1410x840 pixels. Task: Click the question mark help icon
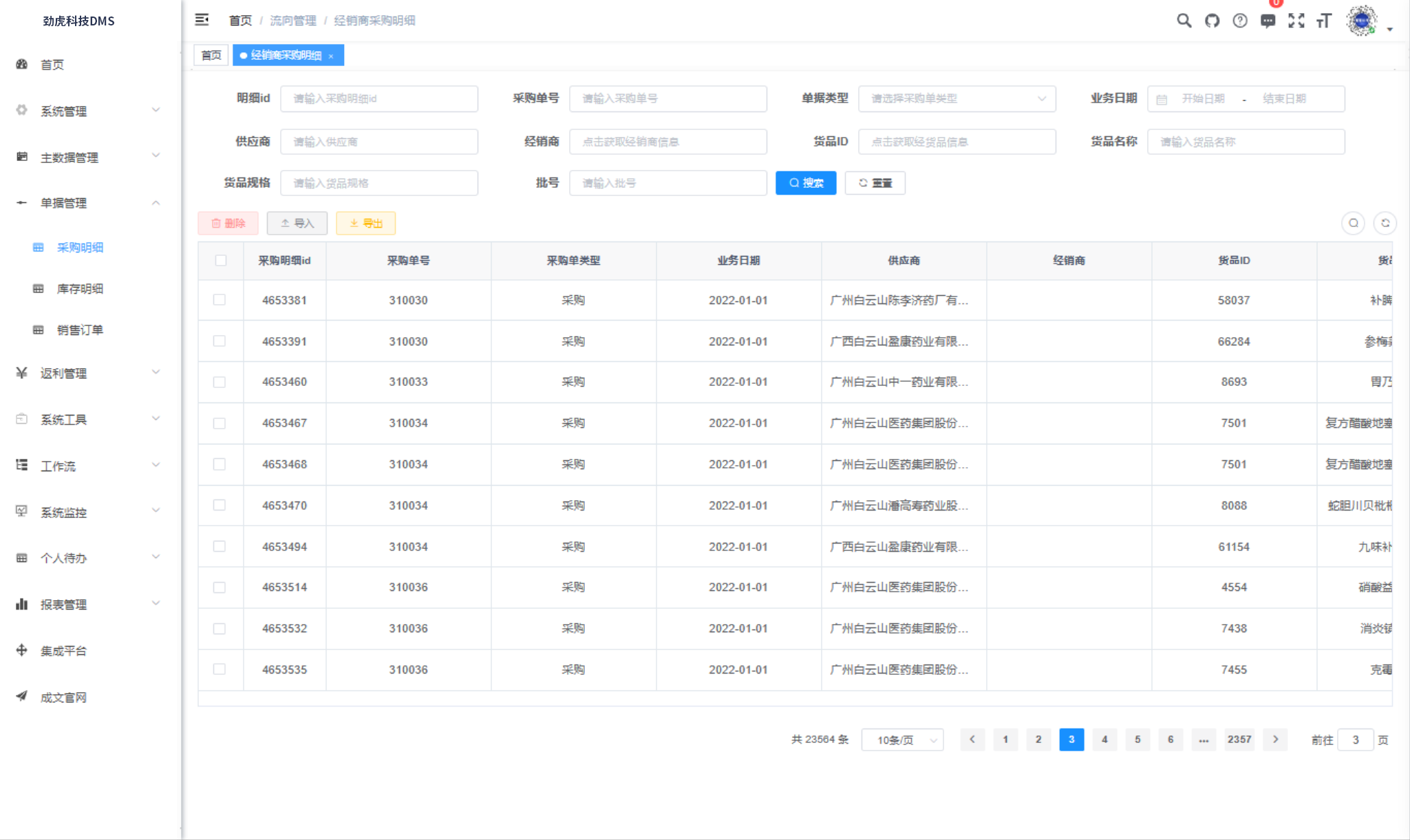tap(1241, 21)
